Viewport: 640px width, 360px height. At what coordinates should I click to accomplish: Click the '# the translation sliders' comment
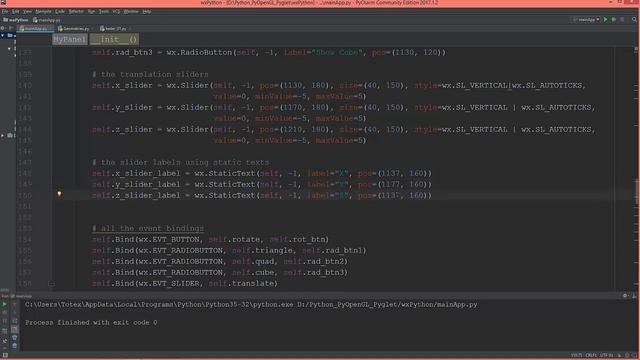coord(150,74)
